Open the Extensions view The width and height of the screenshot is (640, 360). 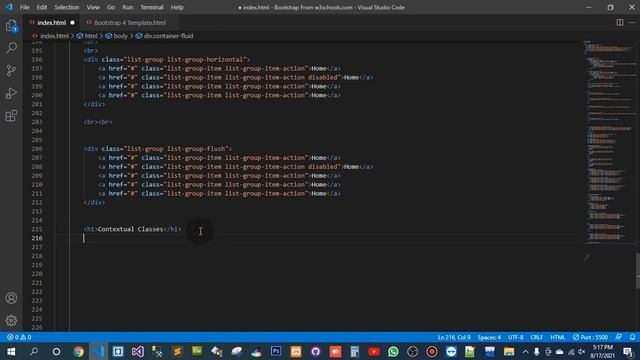tap(11, 116)
